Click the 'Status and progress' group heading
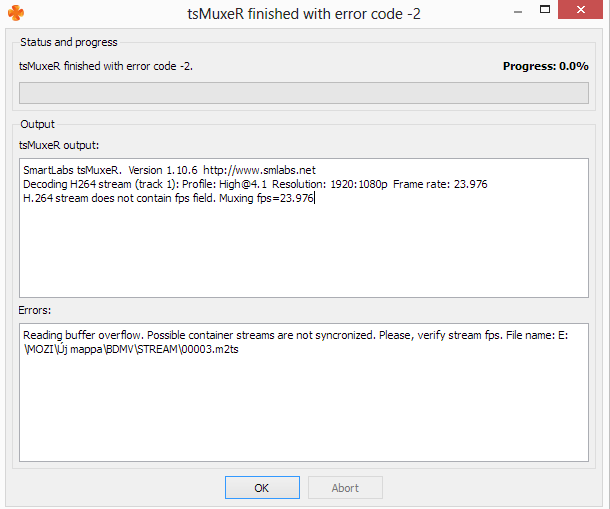610x509 pixels. [68, 42]
